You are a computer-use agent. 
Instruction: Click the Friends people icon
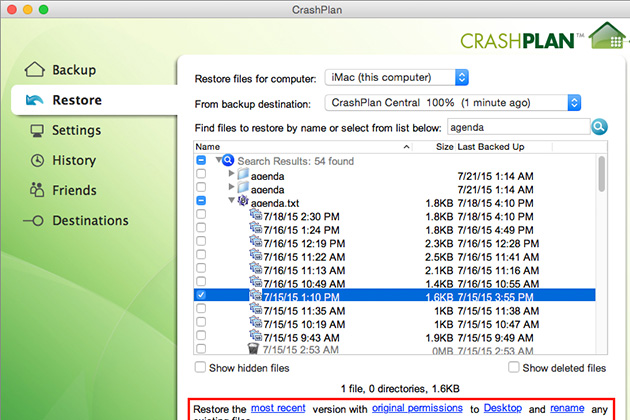(37, 190)
